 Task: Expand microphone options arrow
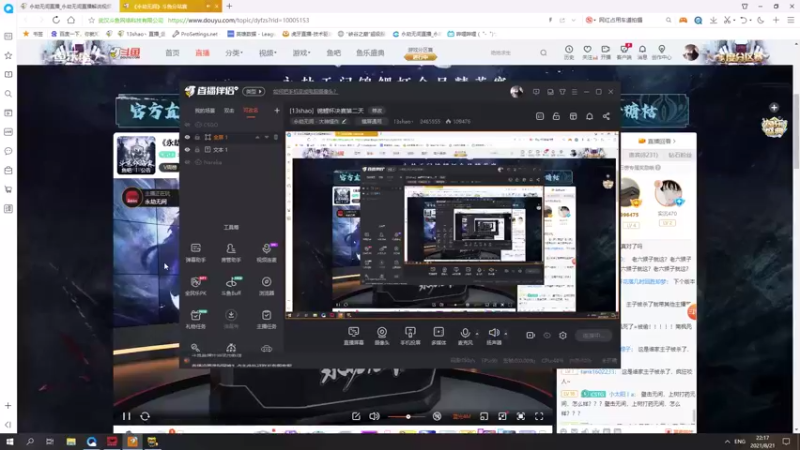click(x=477, y=334)
